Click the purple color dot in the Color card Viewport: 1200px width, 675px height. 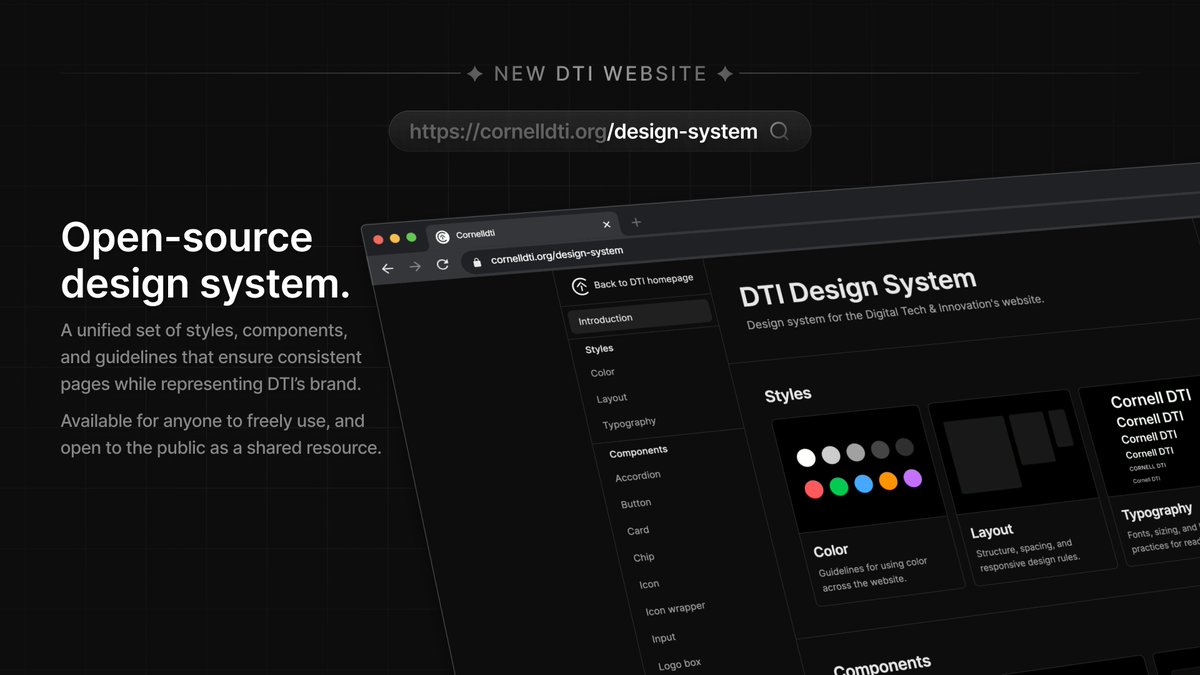point(912,478)
